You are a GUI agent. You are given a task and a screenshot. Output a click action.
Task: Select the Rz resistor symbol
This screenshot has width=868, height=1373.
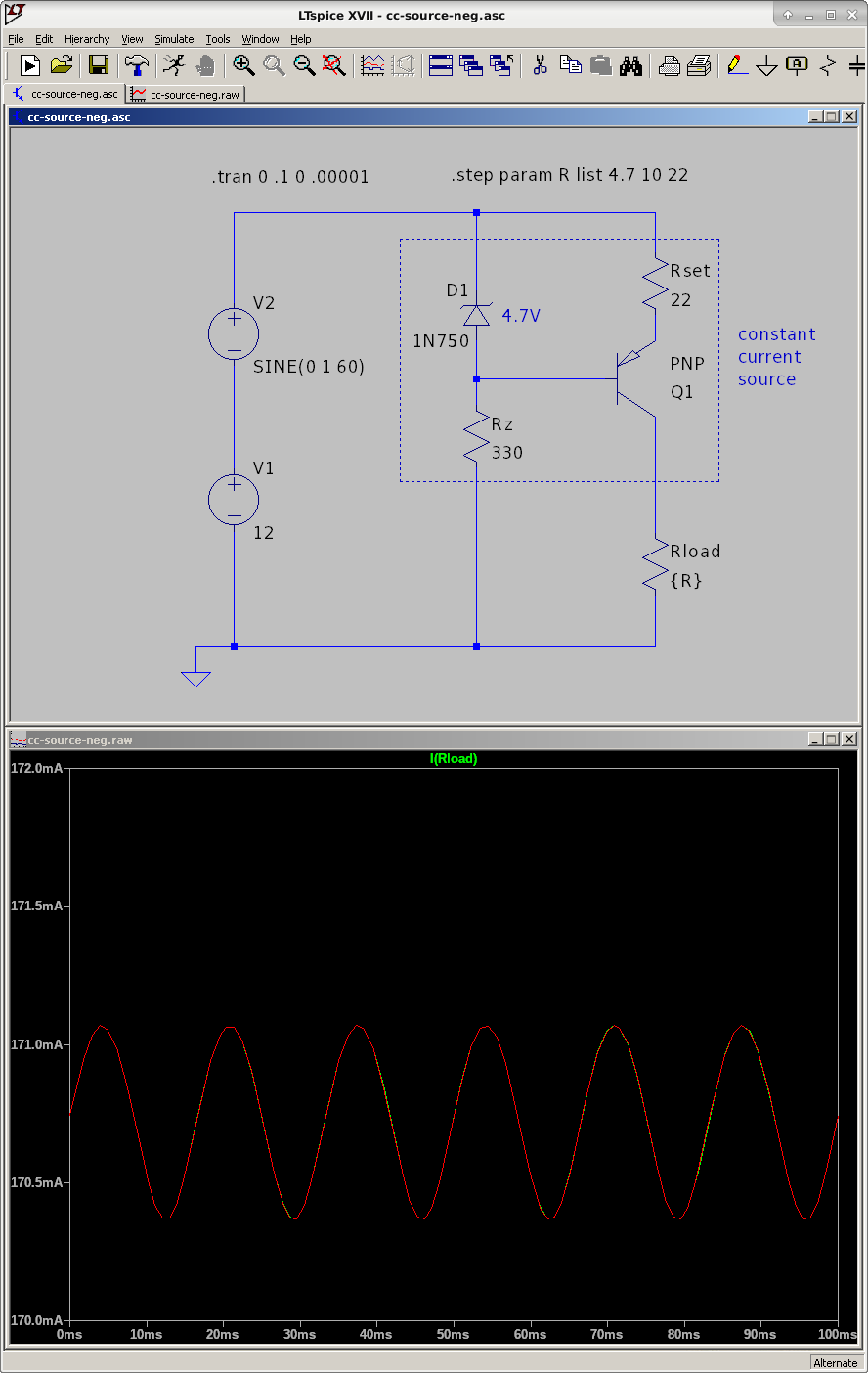tap(476, 437)
